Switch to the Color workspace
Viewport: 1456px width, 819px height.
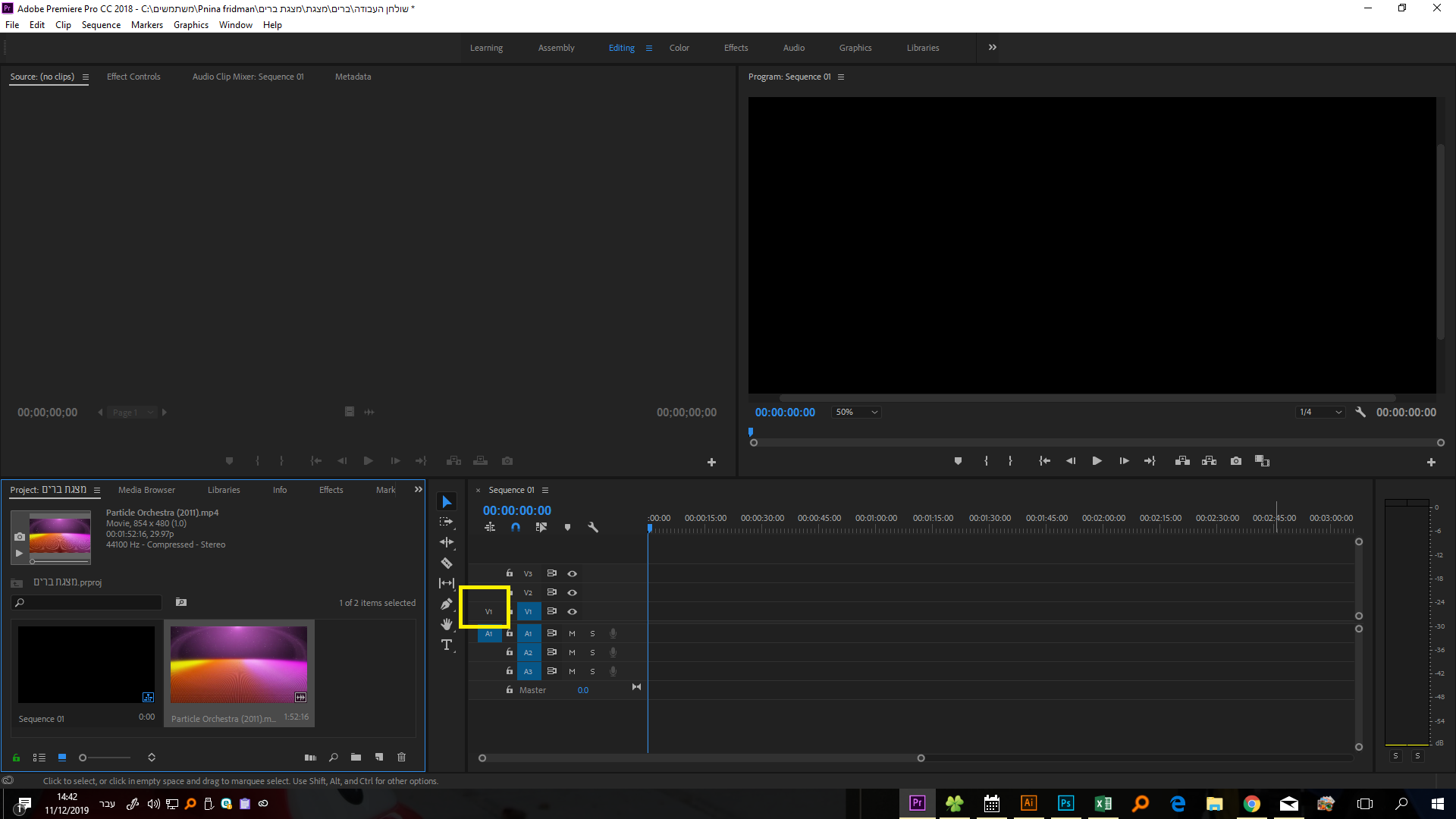point(679,48)
